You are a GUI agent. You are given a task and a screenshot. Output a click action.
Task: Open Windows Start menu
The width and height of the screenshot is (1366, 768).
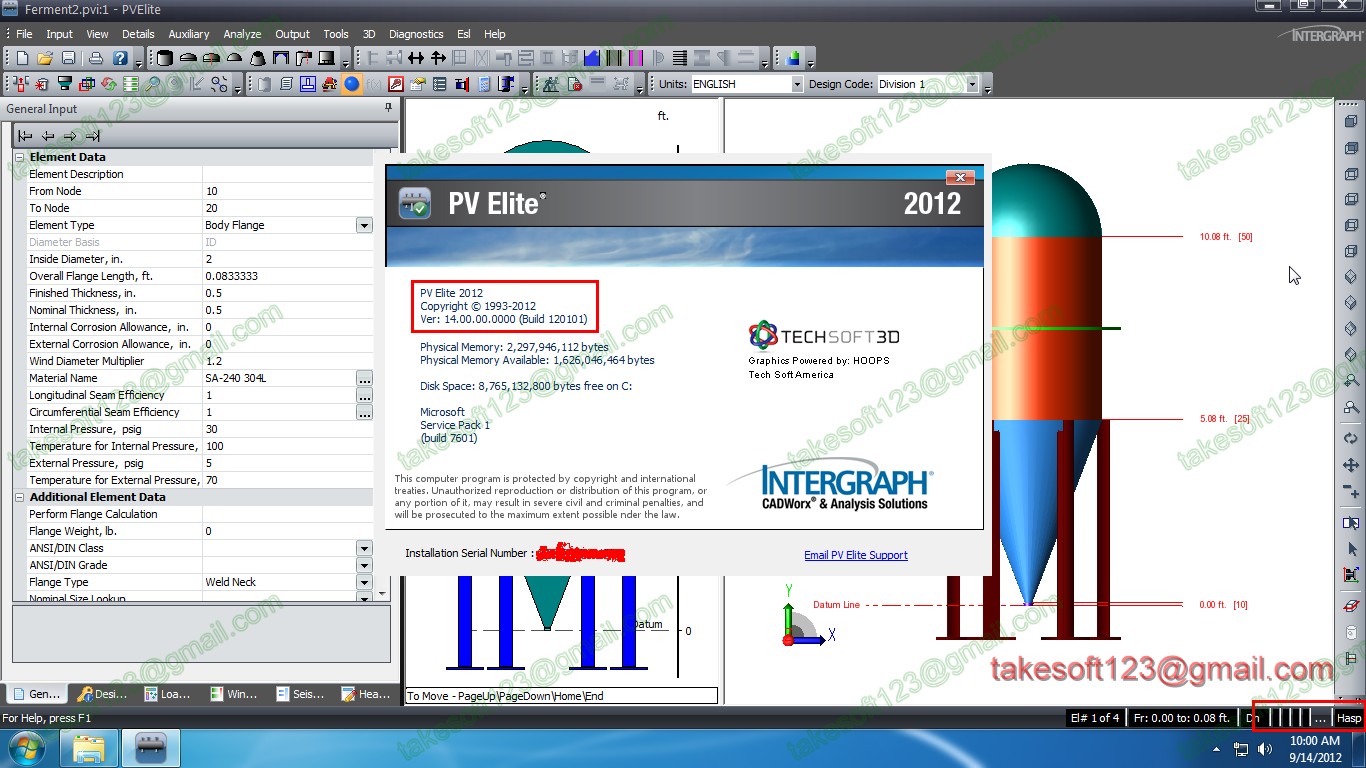[x=25, y=748]
